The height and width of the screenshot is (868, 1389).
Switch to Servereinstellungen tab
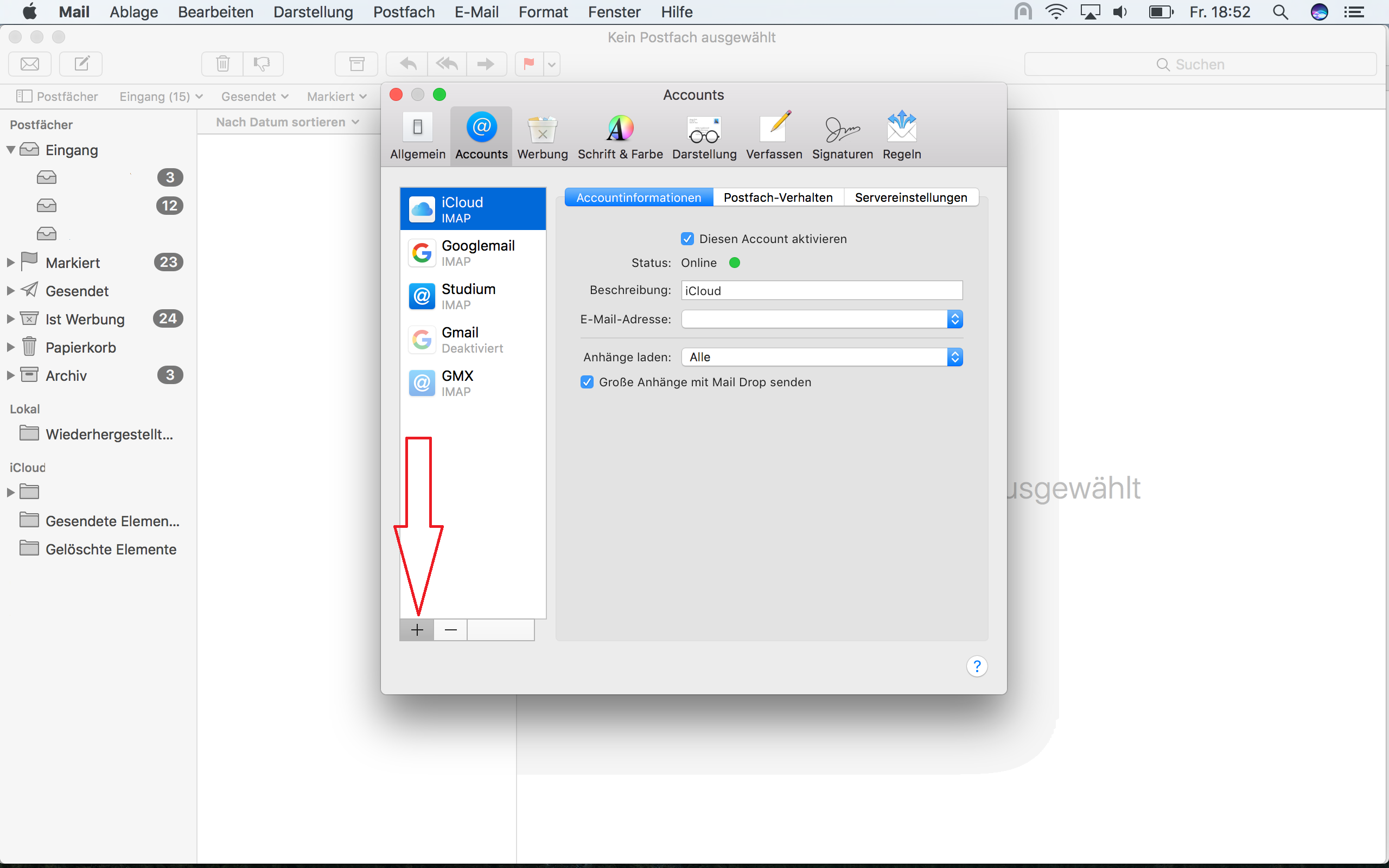coord(910,197)
